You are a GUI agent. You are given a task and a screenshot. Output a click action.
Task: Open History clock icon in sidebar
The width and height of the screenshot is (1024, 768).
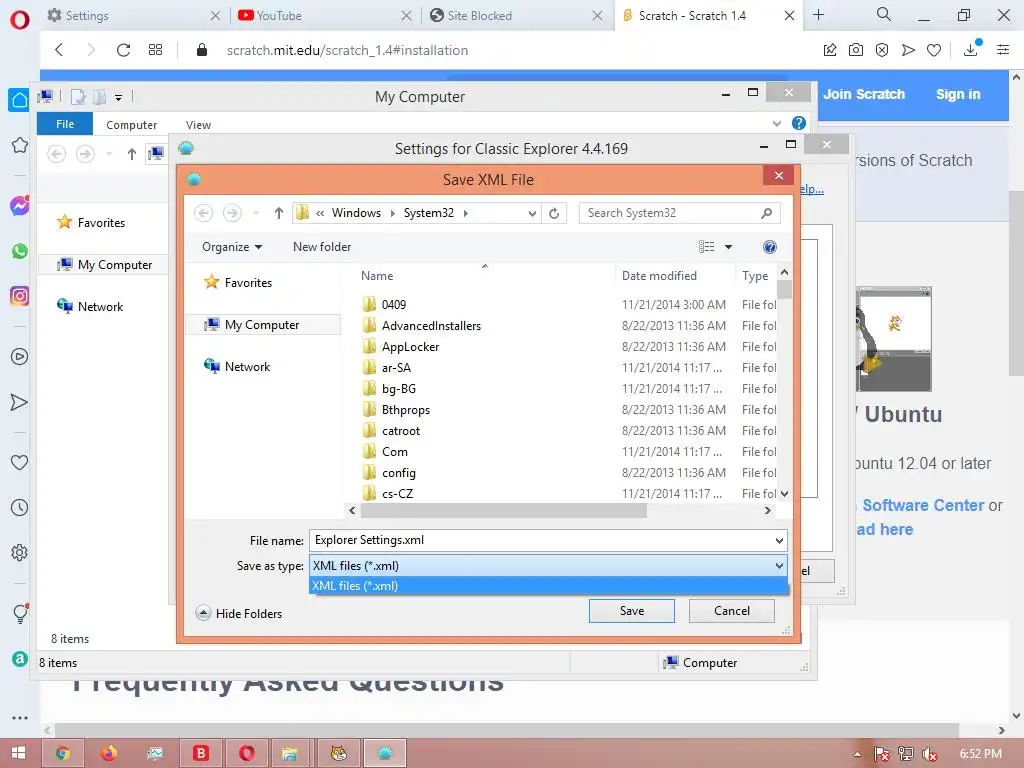click(x=20, y=507)
